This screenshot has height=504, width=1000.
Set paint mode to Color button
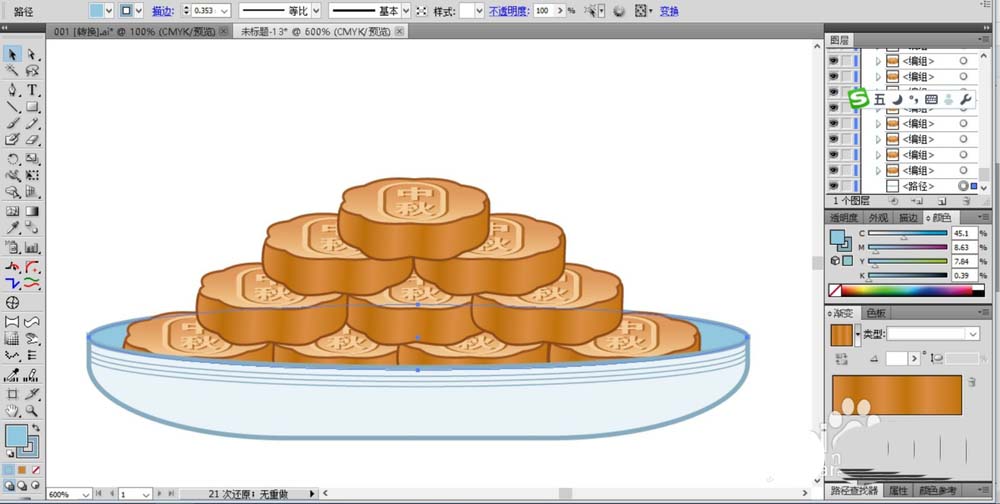pyautogui.click(x=8, y=470)
